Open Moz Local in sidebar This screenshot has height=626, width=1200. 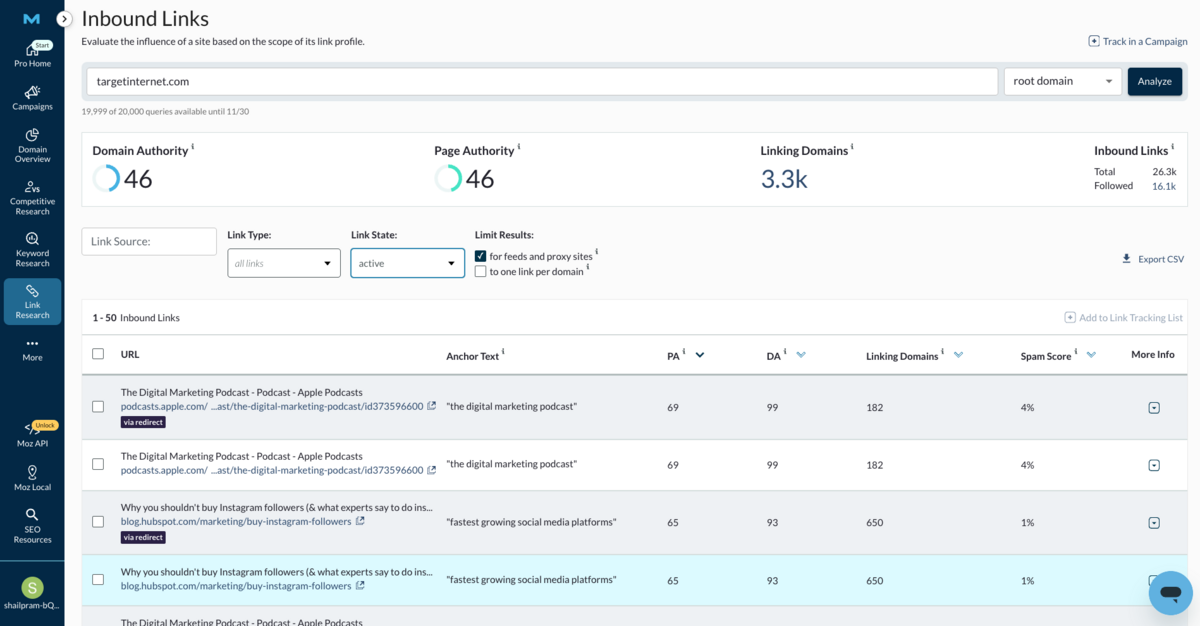point(32,478)
